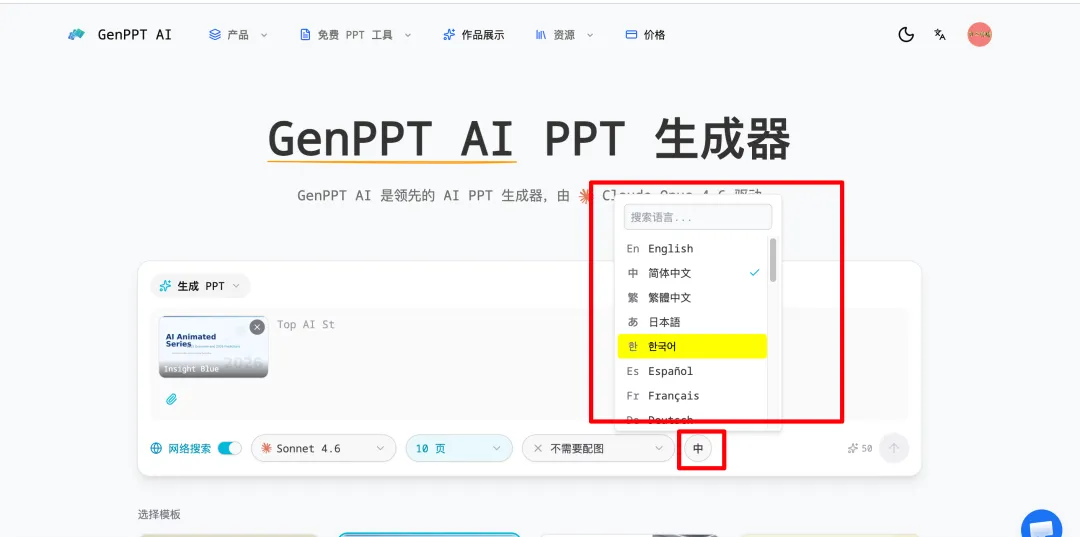Expand the 生成 PPT mode dropdown

[200, 286]
